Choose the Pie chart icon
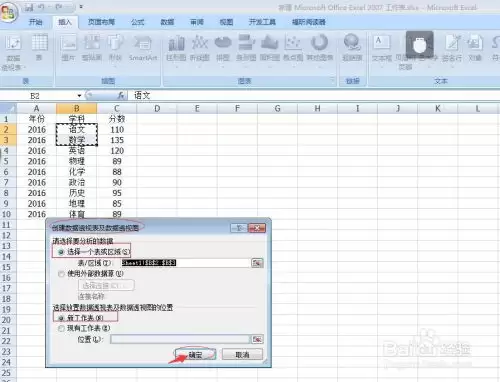The height and width of the screenshot is (382, 500). [x=223, y=49]
